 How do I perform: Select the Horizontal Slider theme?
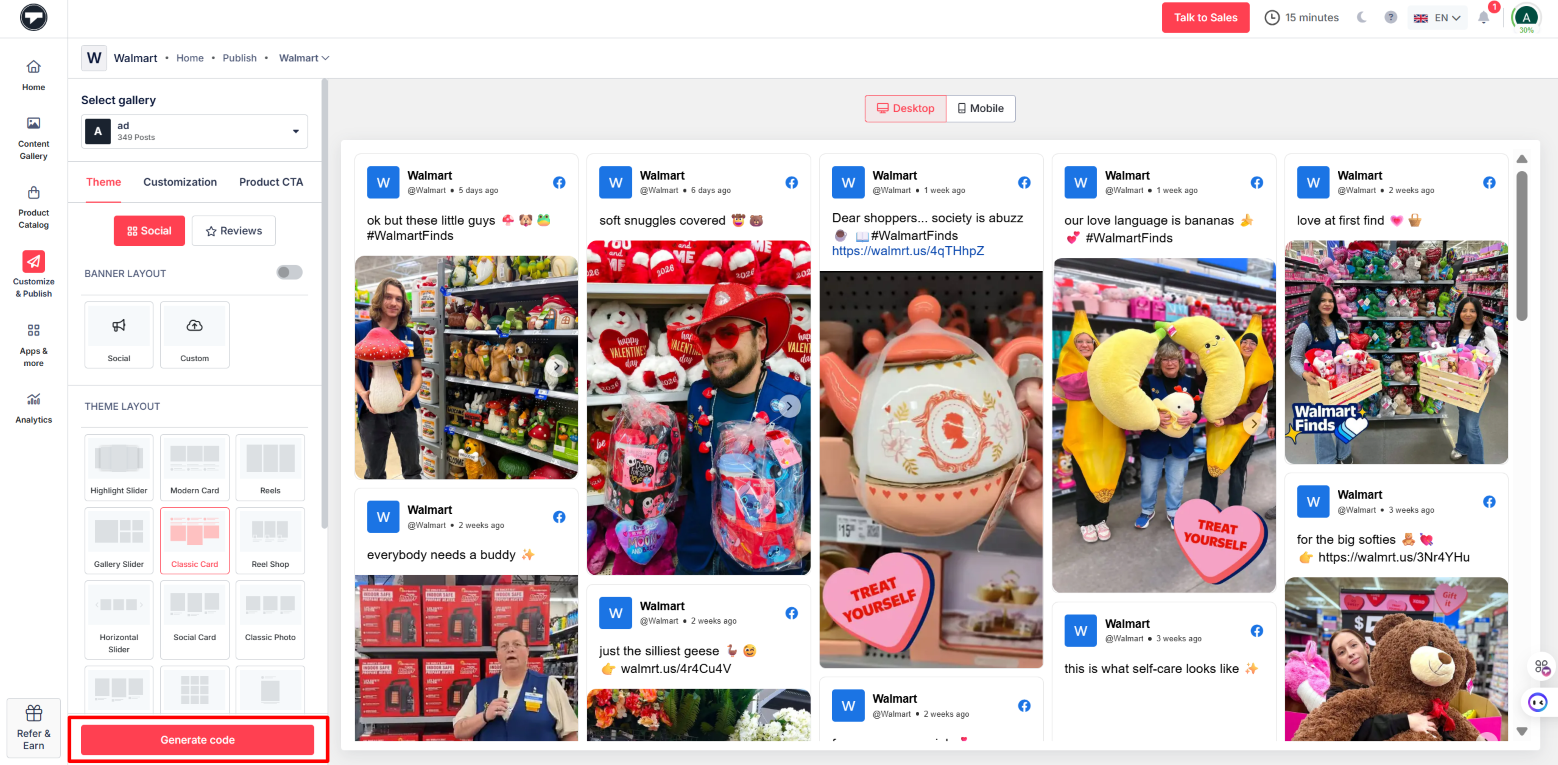coord(119,620)
